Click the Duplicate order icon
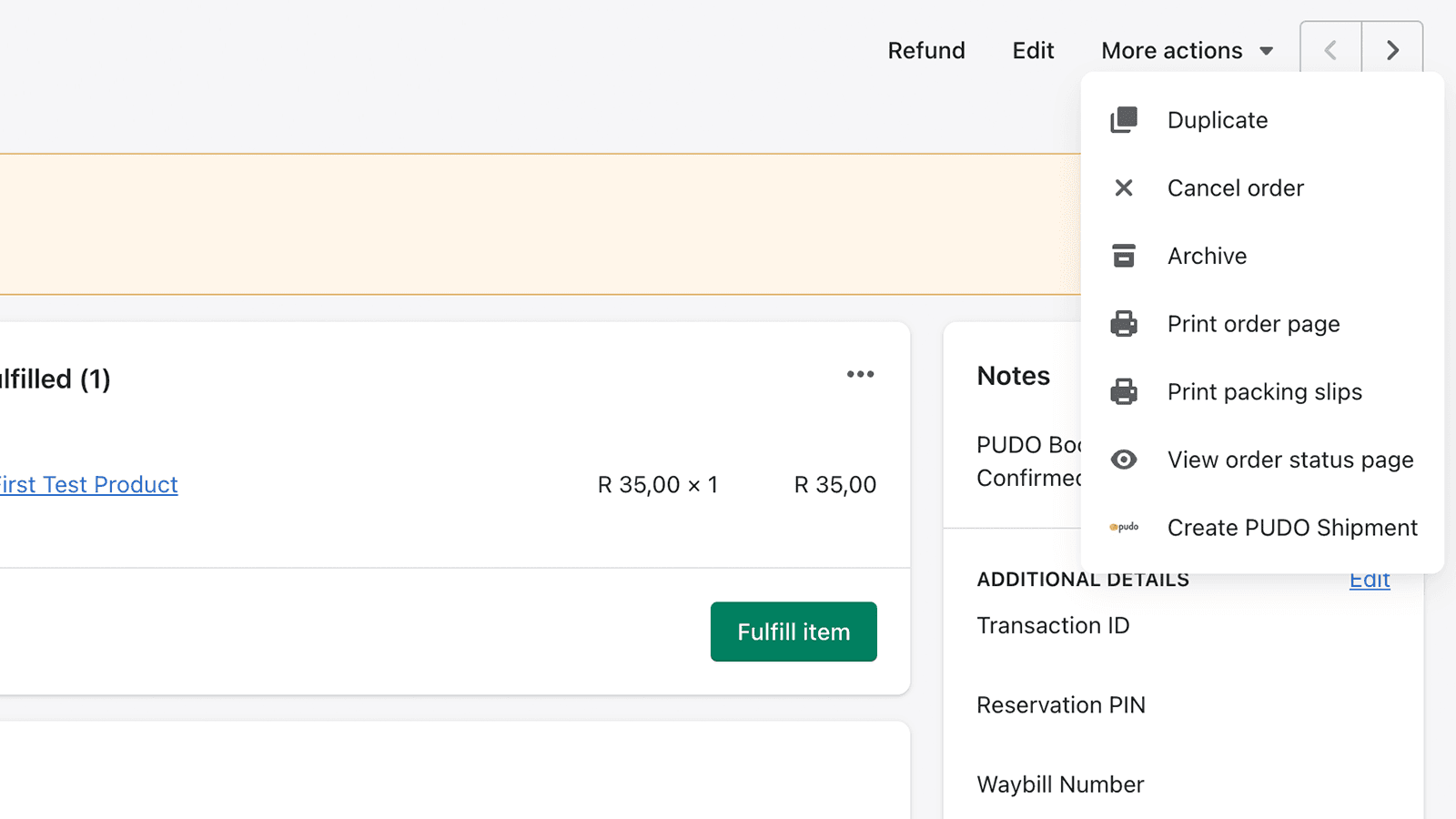 1125,119
